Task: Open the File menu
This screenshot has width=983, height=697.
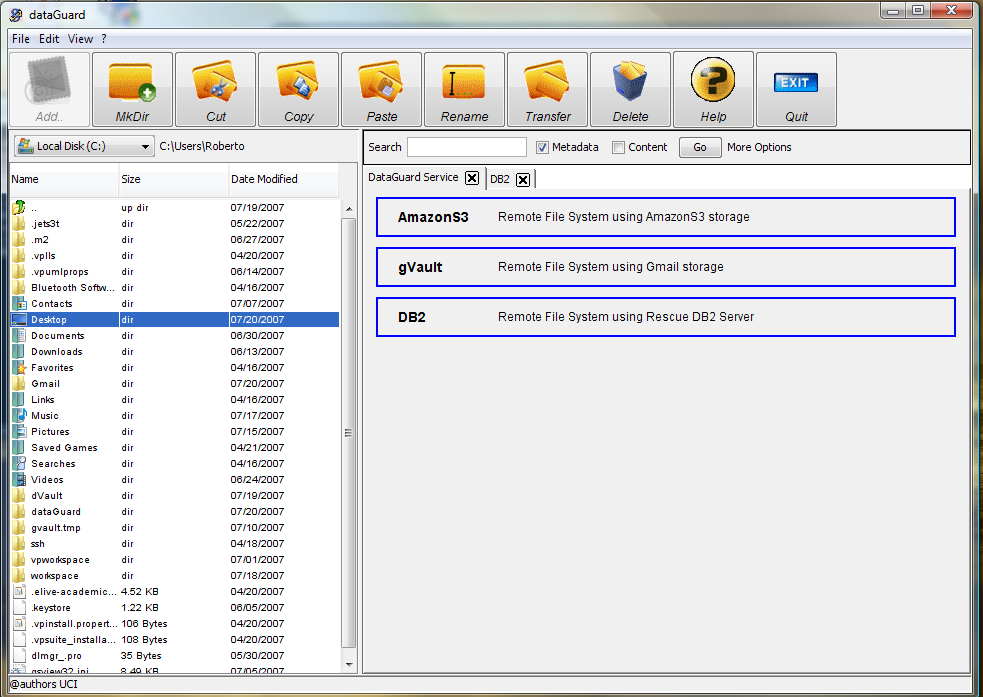Action: (21, 39)
